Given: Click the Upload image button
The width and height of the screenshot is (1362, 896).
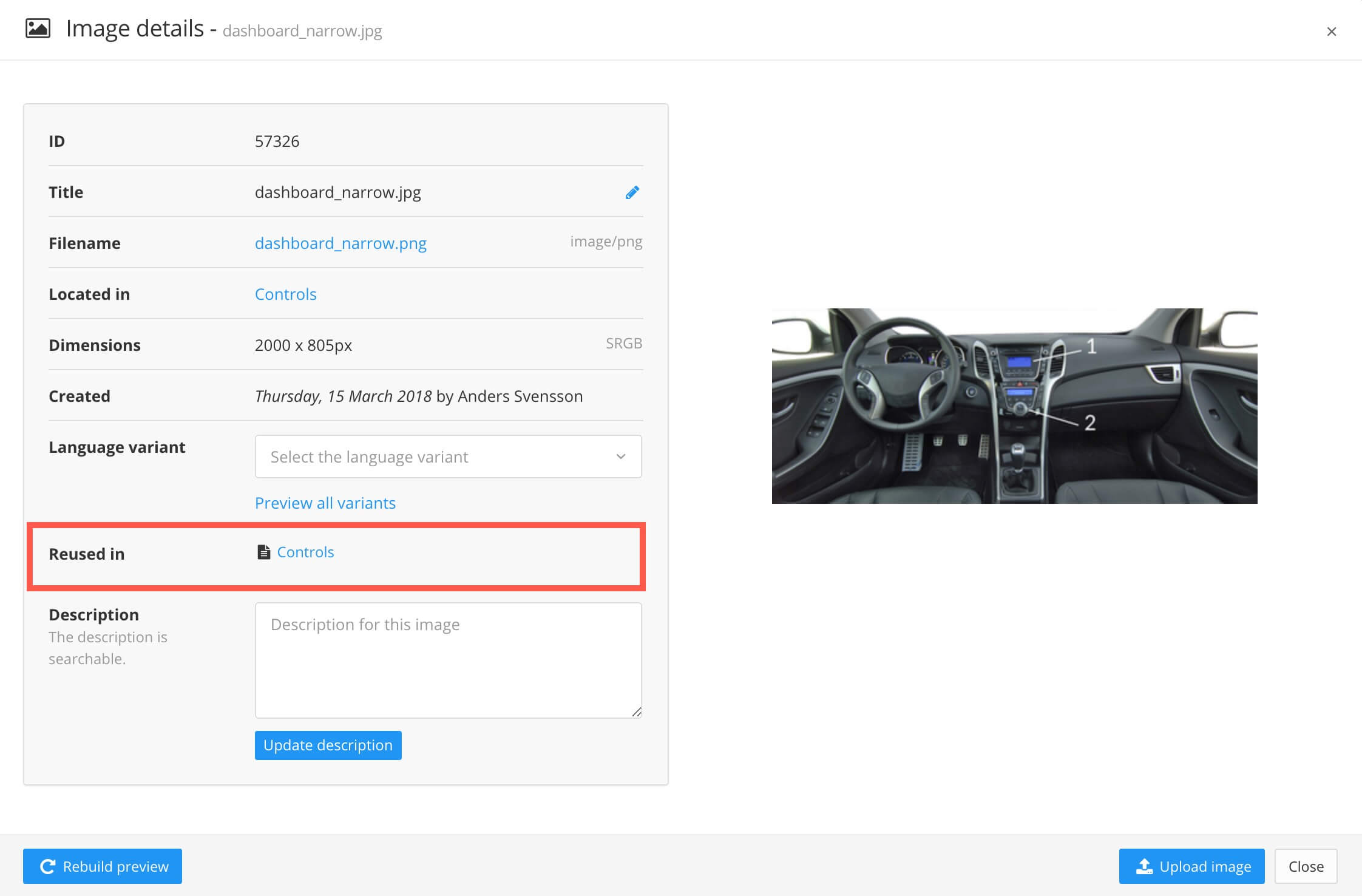Looking at the screenshot, I should (1191, 866).
